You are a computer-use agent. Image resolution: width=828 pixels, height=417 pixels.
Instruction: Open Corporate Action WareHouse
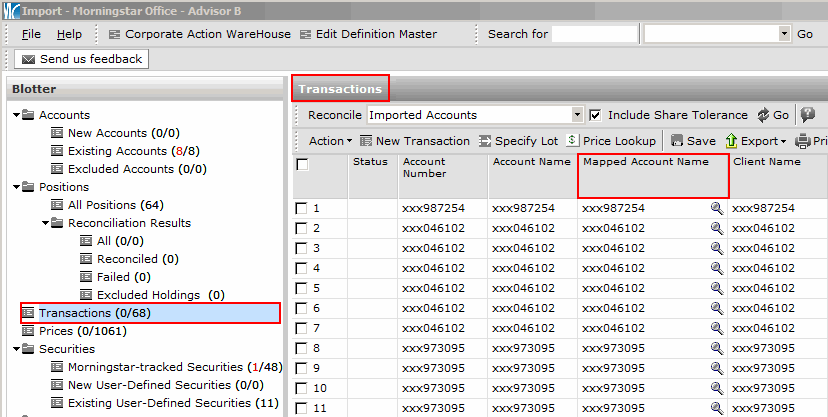tap(114, 34)
